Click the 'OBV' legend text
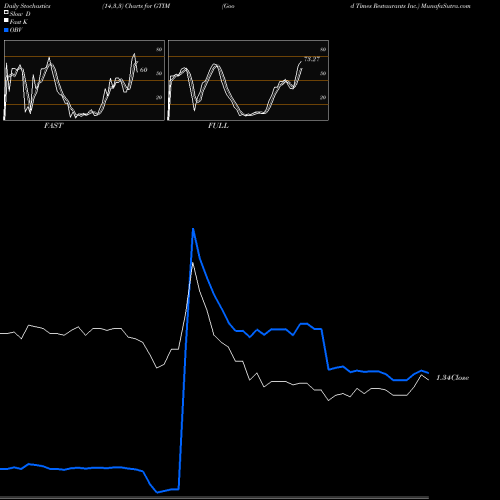This screenshot has width=500, height=500. point(16,30)
